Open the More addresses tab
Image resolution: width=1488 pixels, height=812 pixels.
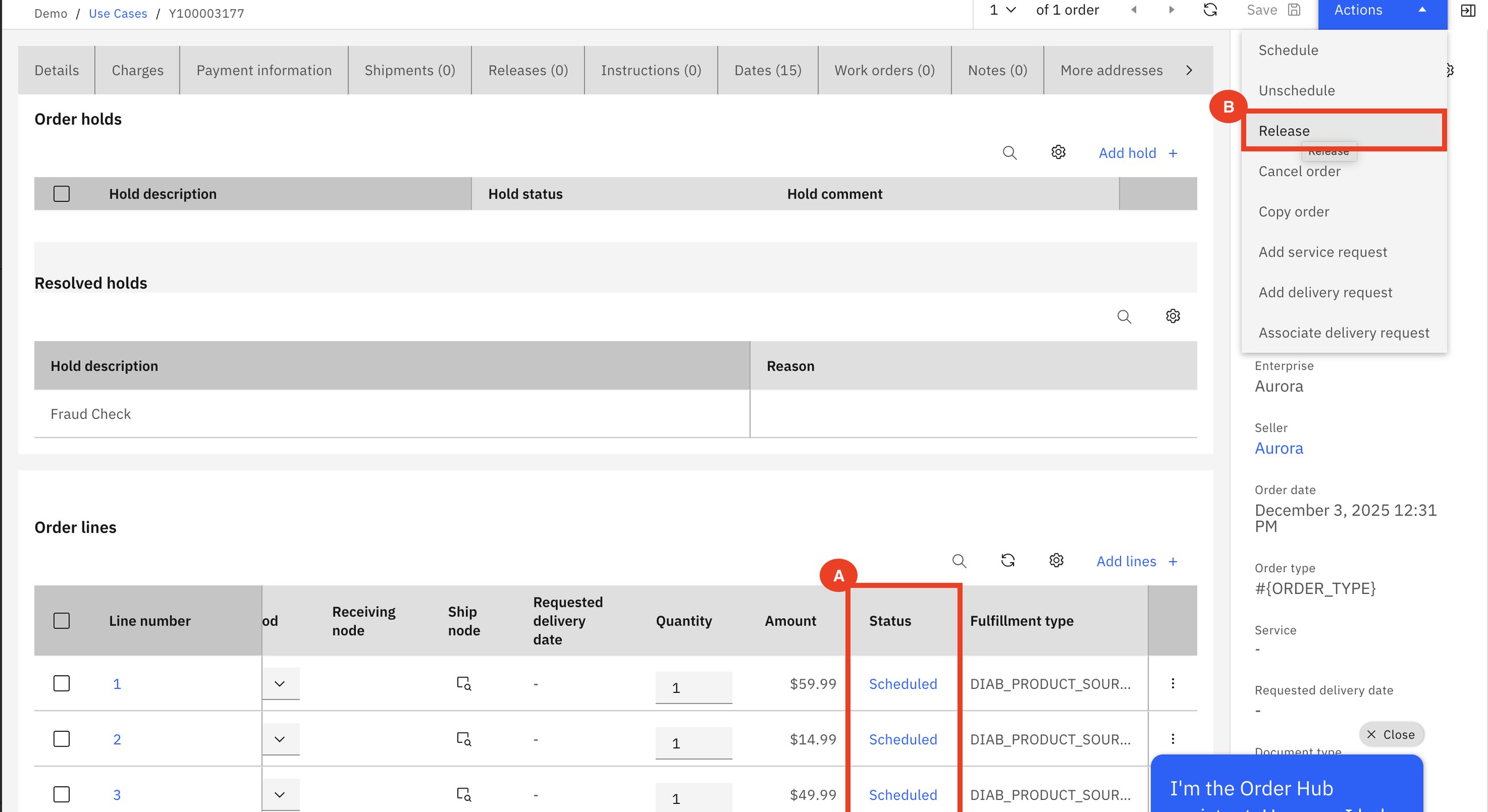1111,70
